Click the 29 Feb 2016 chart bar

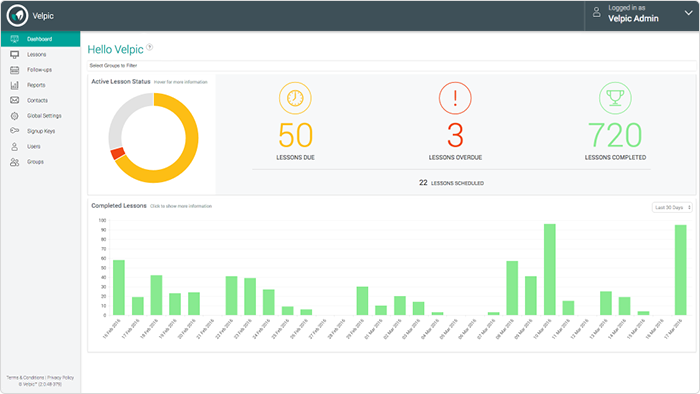tap(362, 301)
